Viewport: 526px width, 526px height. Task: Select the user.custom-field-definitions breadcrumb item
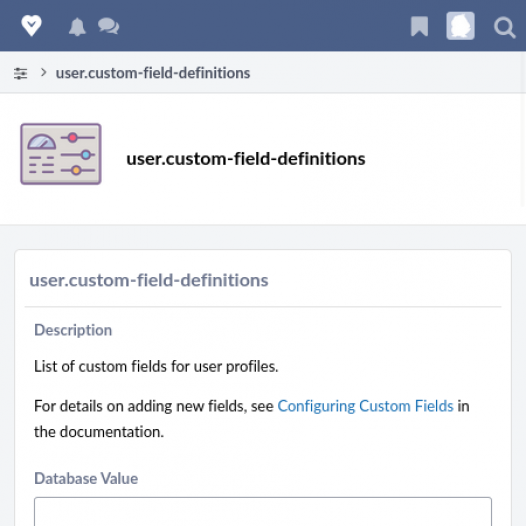coord(153,73)
